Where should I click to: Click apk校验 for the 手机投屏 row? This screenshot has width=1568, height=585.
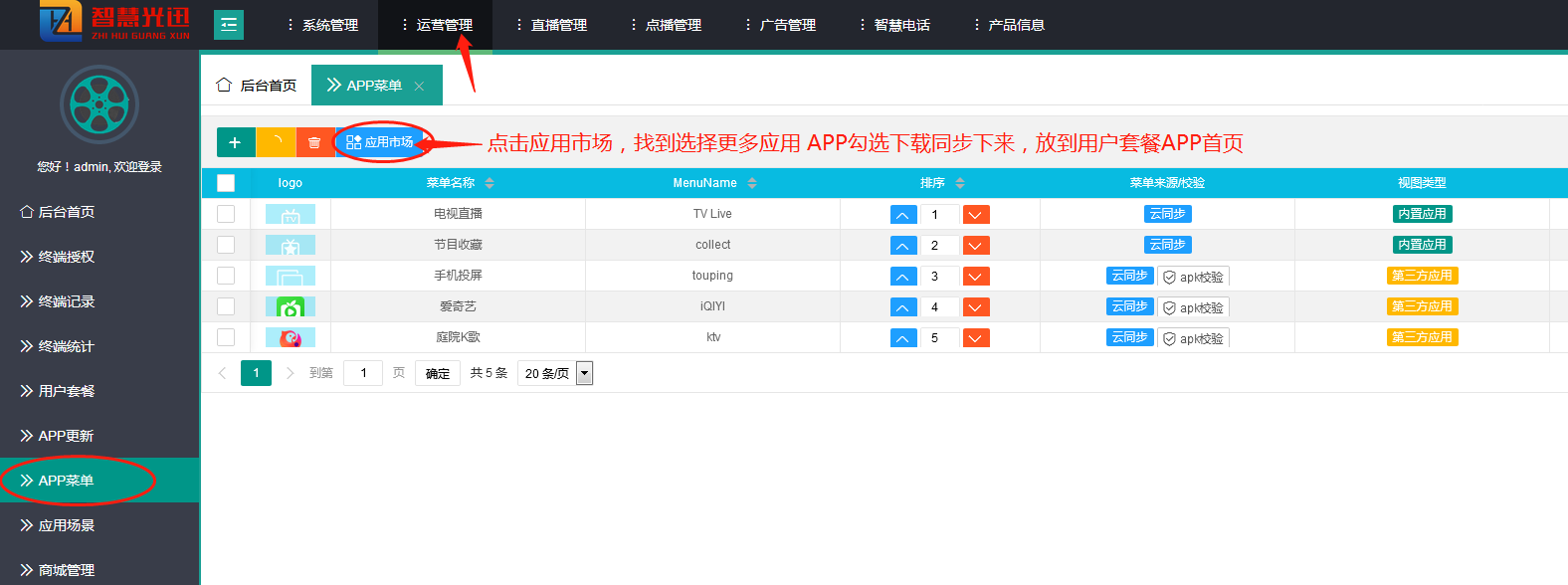pyautogui.click(x=1193, y=277)
